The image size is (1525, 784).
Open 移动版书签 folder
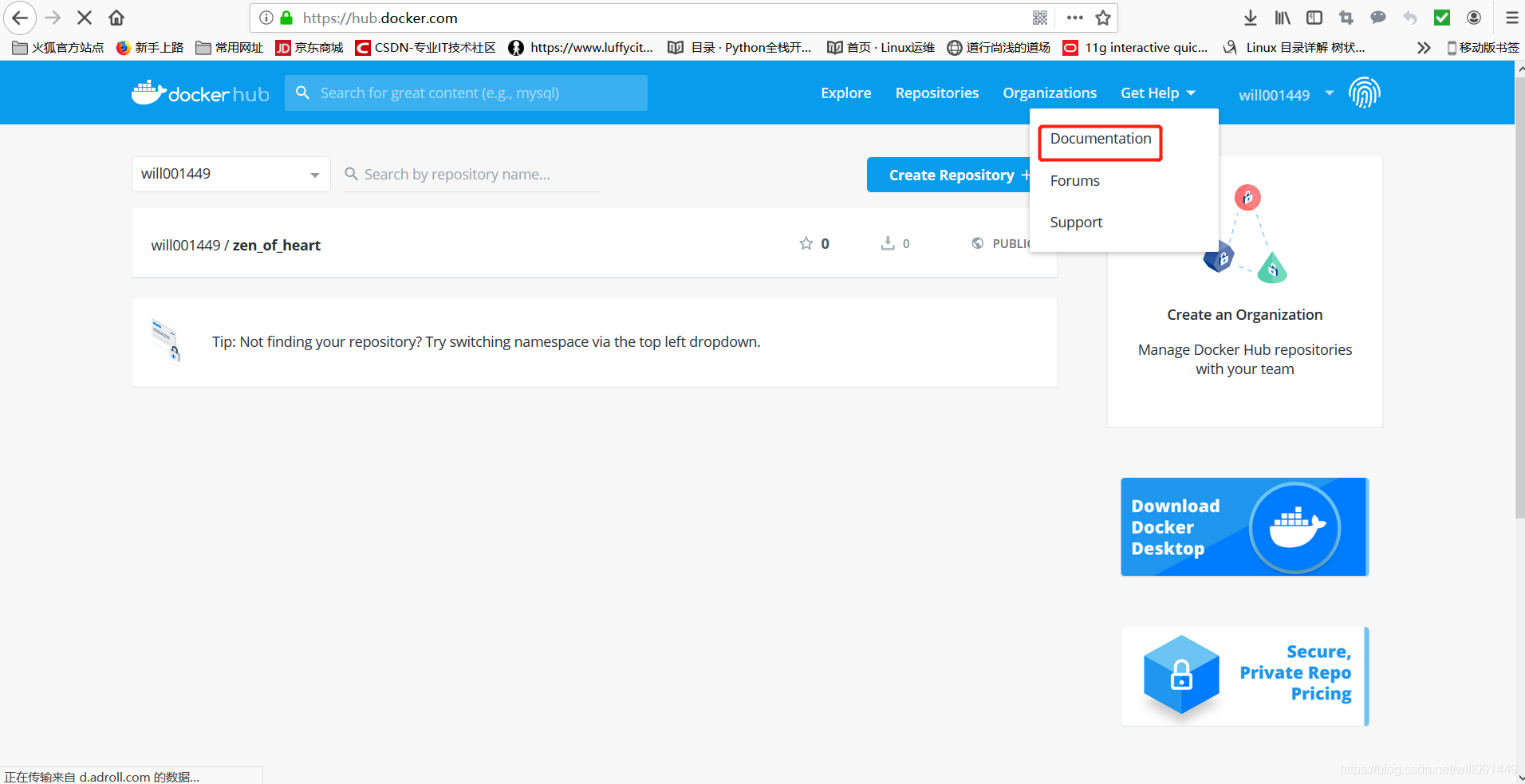(x=1483, y=48)
